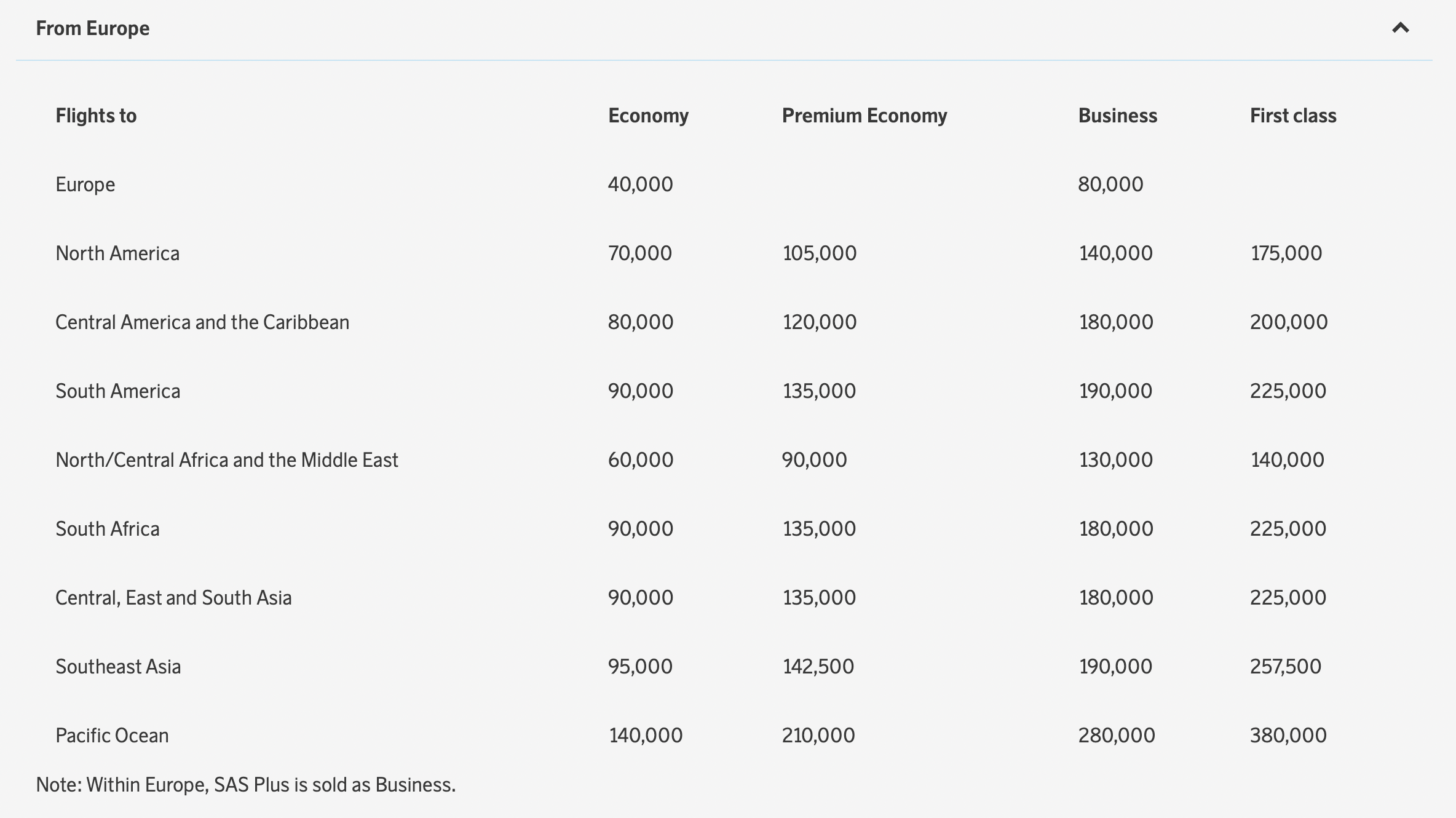Viewport: 1456px width, 818px height.
Task: Click the Pacific Ocean row label
Action: [x=112, y=736]
